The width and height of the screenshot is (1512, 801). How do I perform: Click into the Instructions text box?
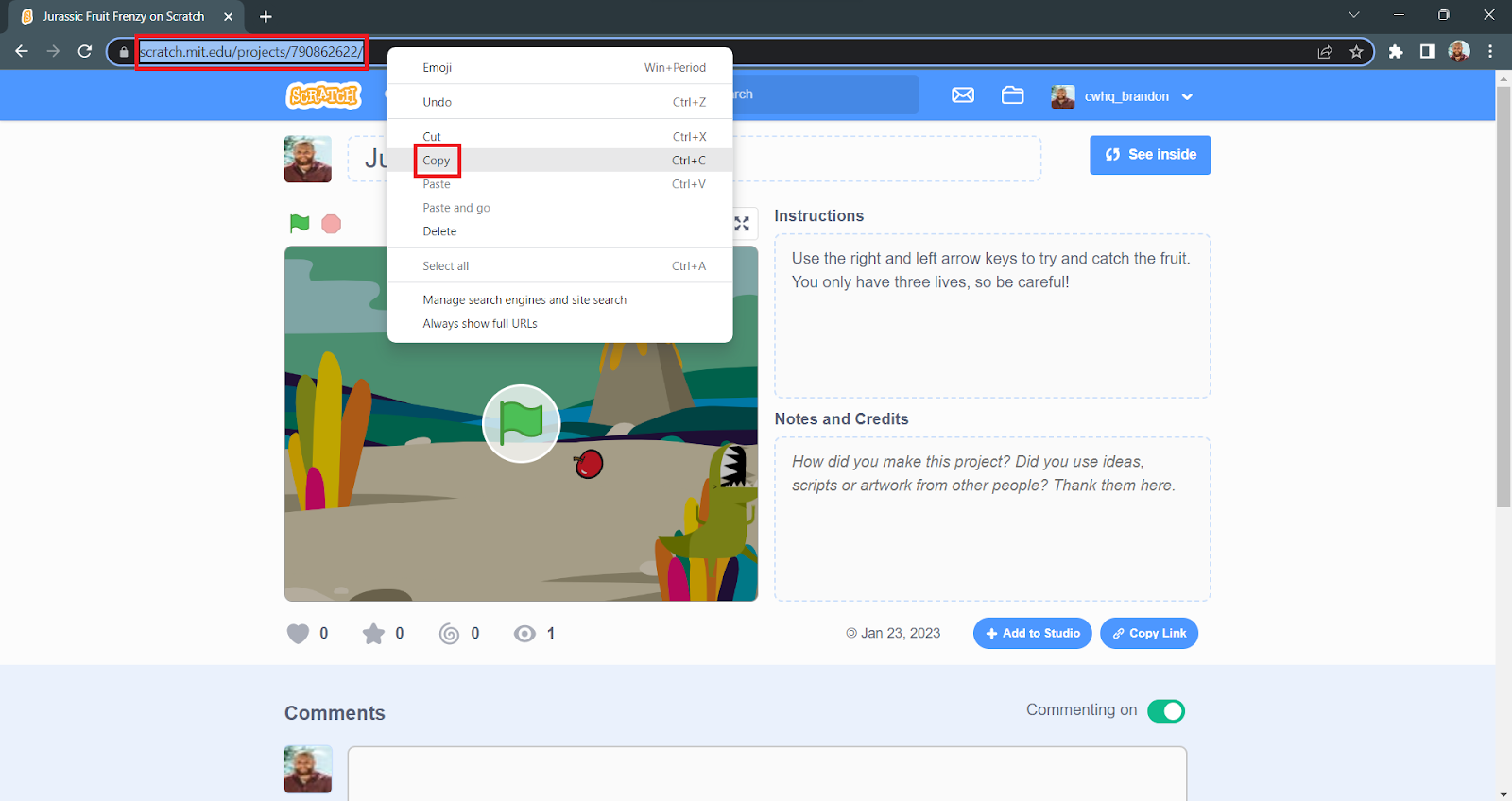[992, 315]
